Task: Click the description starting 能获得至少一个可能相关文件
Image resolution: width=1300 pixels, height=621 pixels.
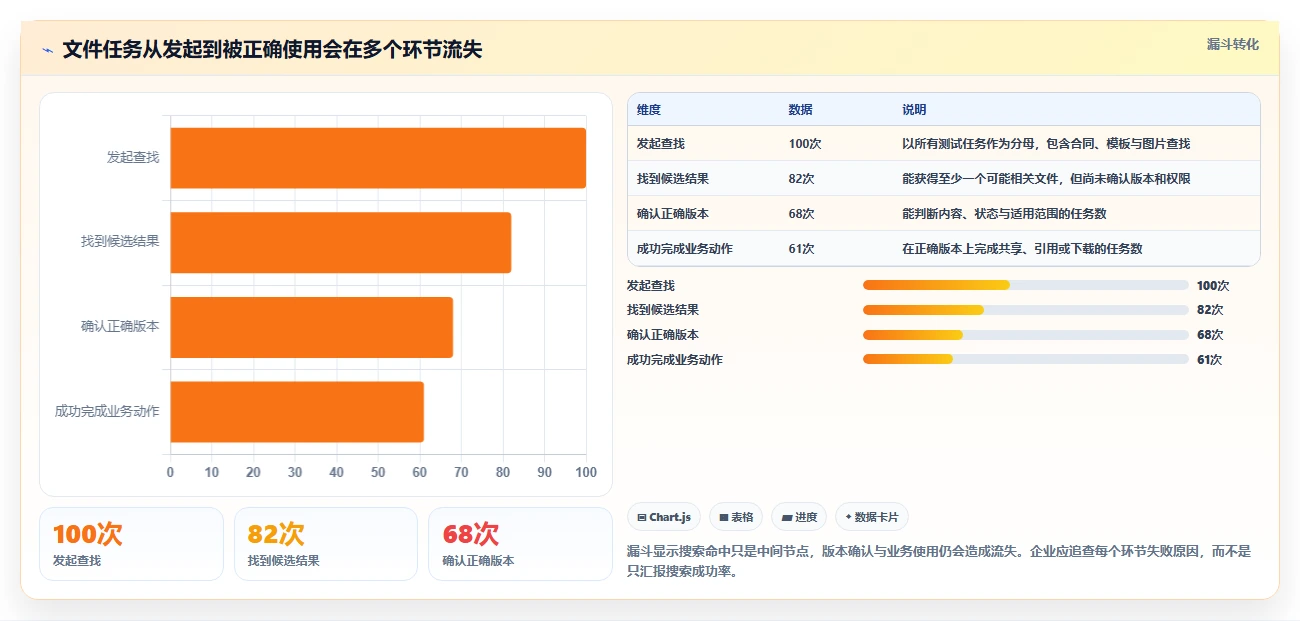Action: [1046, 179]
